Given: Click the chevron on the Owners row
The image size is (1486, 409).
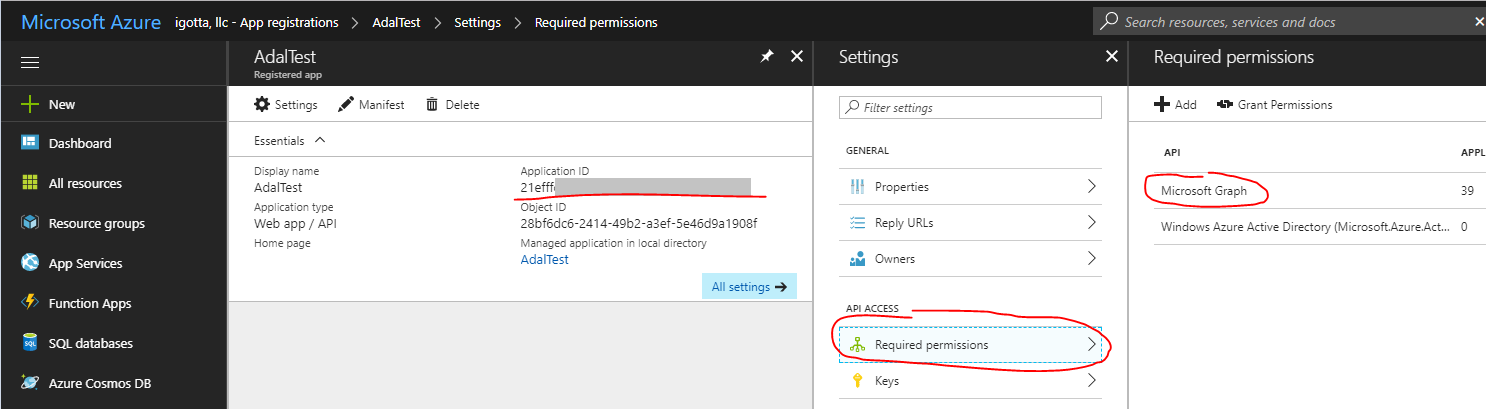Looking at the screenshot, I should point(1091,259).
